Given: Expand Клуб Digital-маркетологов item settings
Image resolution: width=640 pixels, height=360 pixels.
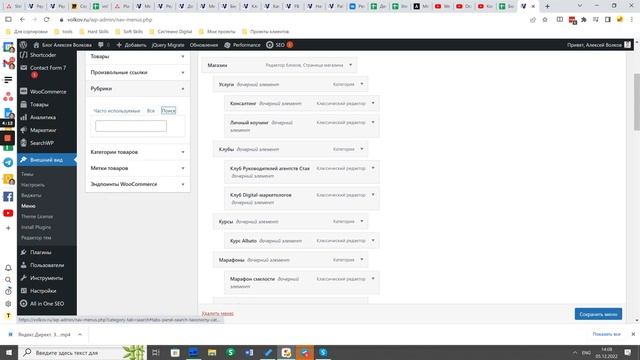Looking at the screenshot, I should (x=373, y=195).
